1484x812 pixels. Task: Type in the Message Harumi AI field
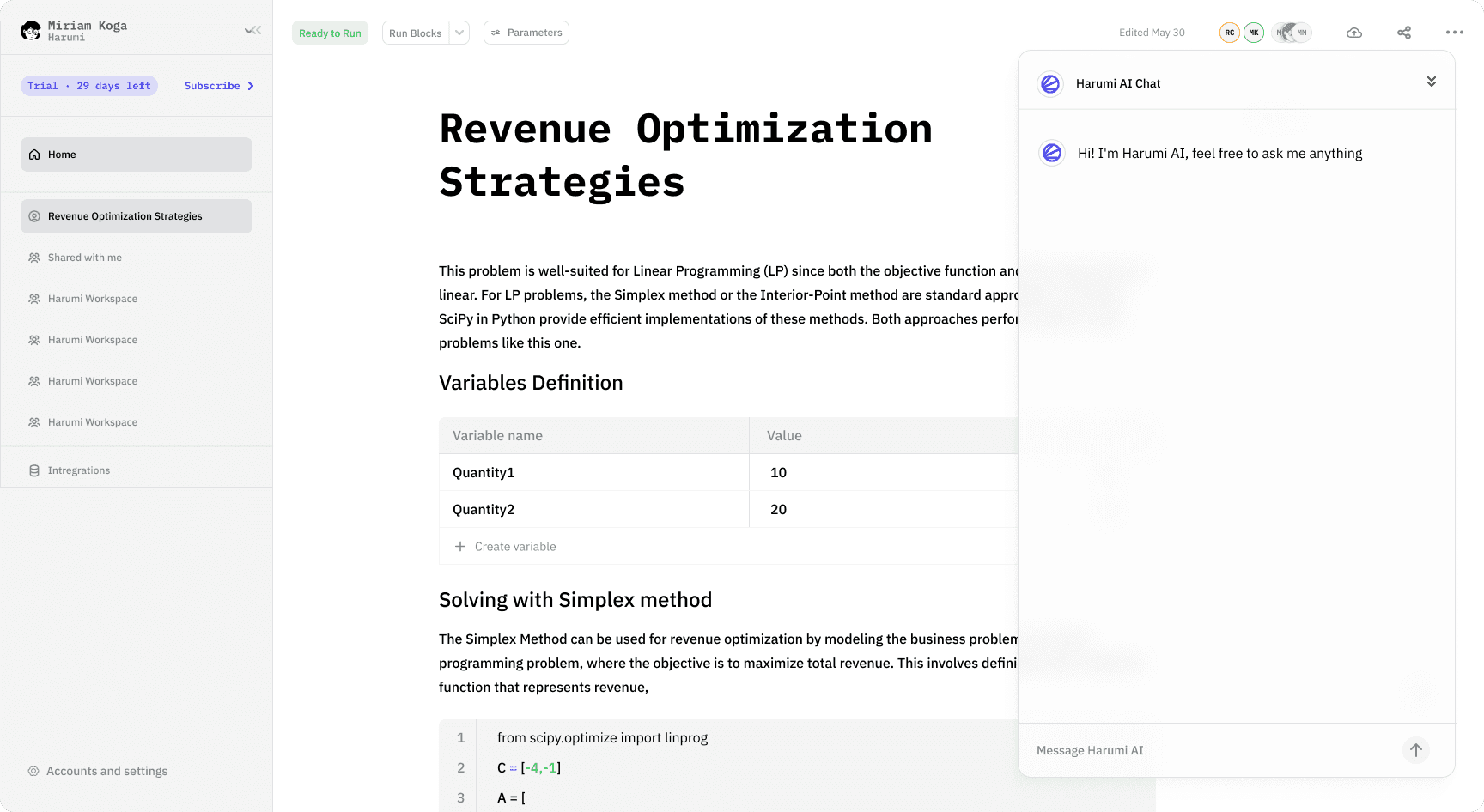click(1211, 750)
